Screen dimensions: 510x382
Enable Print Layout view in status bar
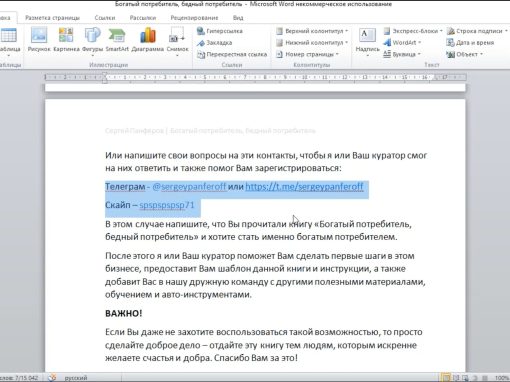[446, 378]
